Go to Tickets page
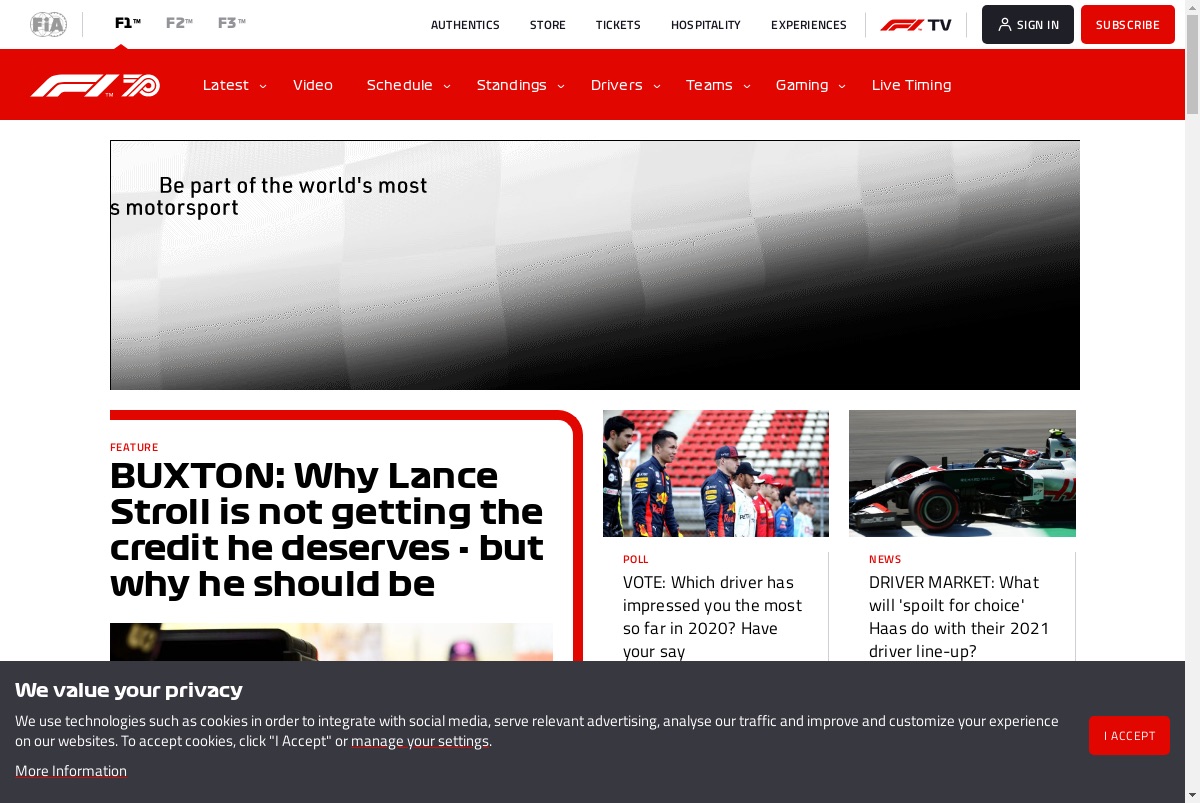 point(618,25)
